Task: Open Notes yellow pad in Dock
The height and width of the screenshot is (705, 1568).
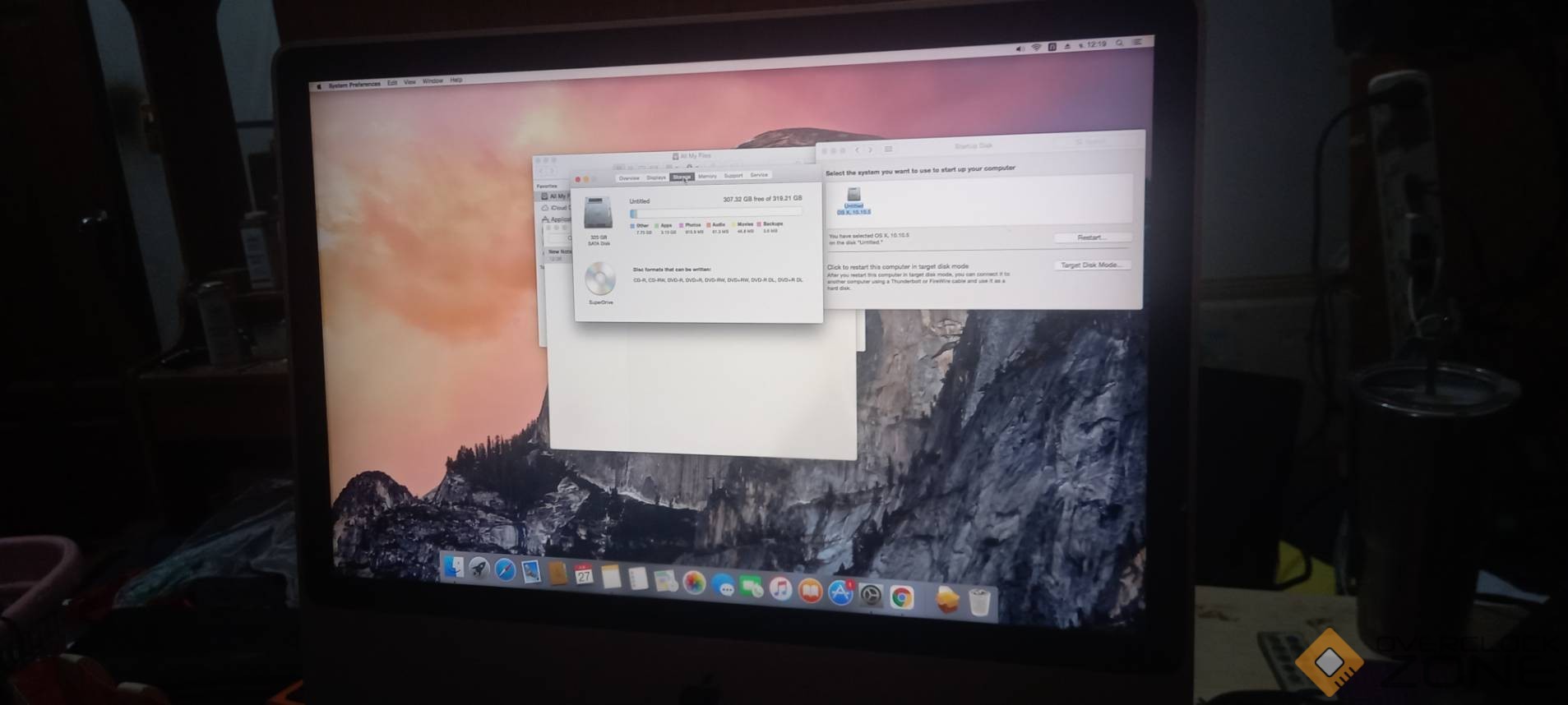Action: click(611, 577)
